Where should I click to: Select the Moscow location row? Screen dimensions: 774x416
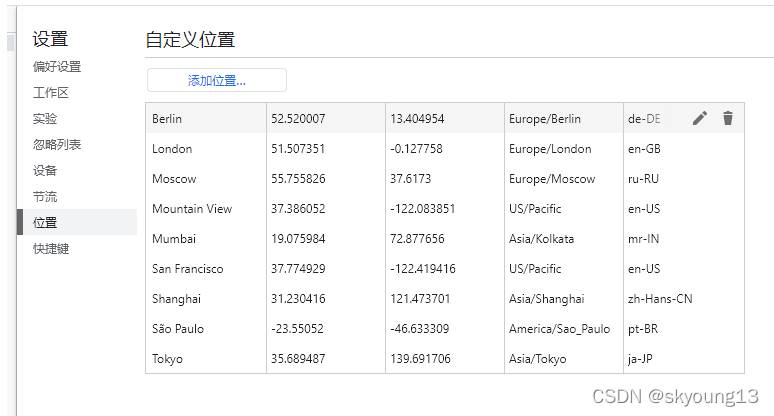click(x=445, y=179)
